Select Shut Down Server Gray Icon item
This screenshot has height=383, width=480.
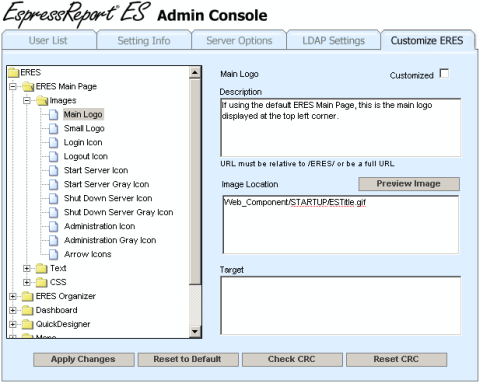point(118,213)
